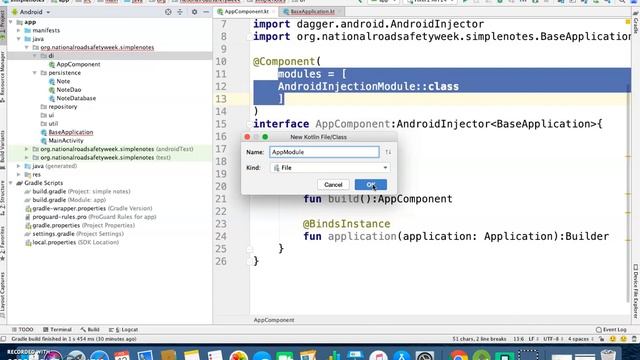Open the Build tool window
640x360 pixels.
click(90, 330)
